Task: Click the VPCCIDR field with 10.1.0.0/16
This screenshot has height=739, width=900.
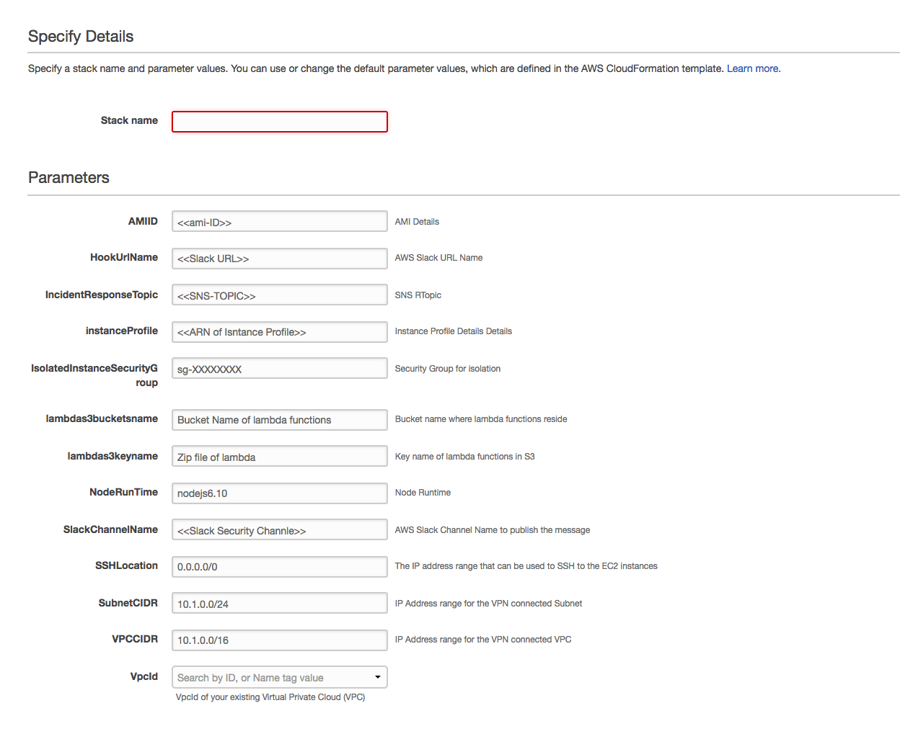Action: (x=279, y=640)
